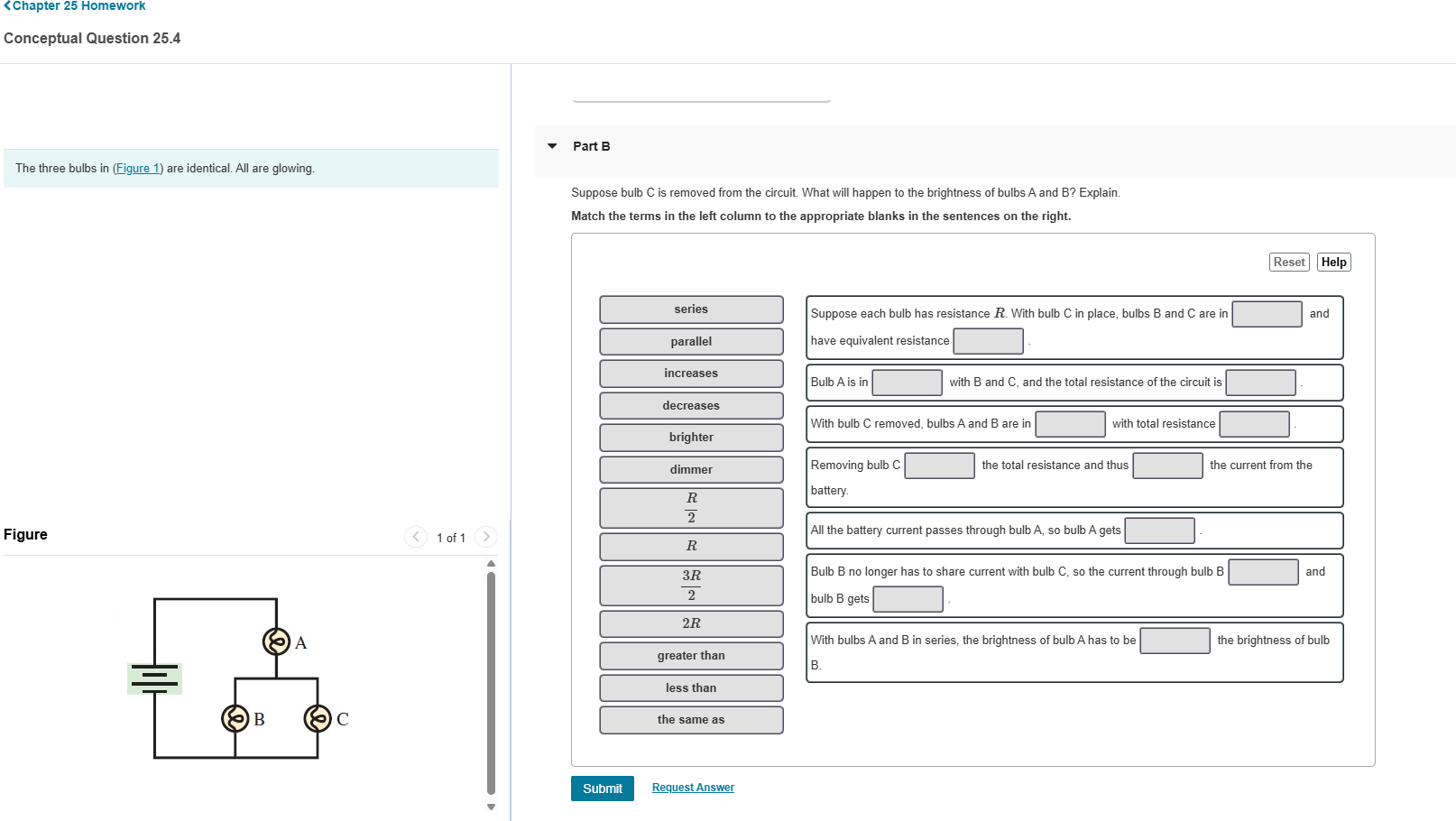
Task: Choose the 'greater than' term
Action: [690, 655]
